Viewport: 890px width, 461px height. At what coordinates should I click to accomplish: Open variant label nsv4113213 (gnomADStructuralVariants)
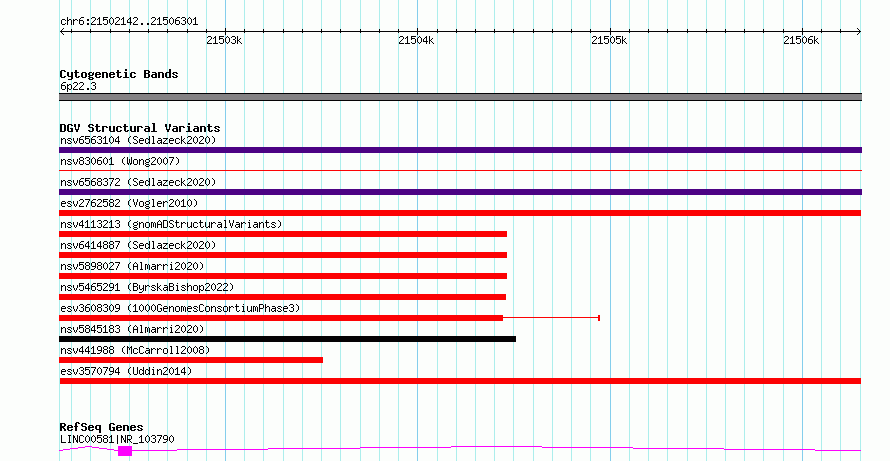point(171,224)
